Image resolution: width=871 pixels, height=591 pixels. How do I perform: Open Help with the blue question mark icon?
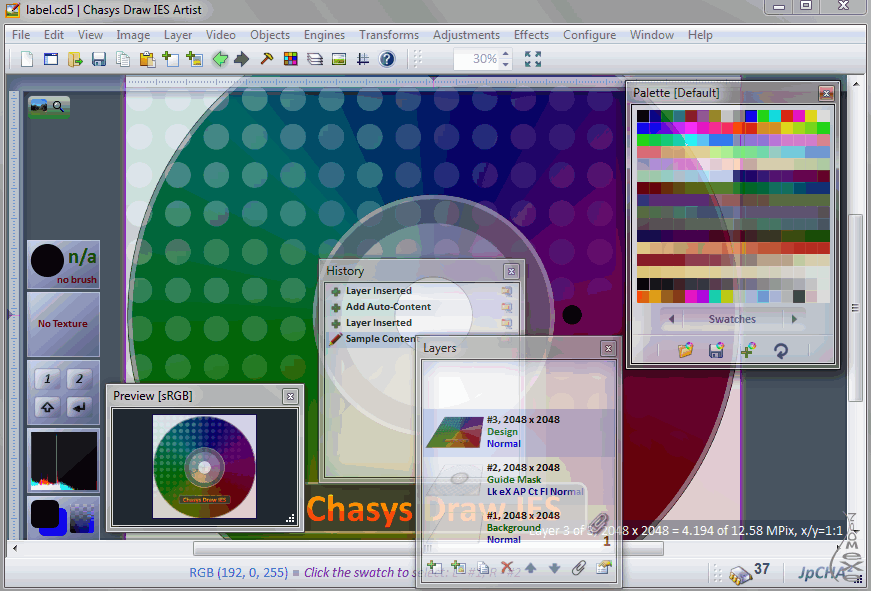387,59
